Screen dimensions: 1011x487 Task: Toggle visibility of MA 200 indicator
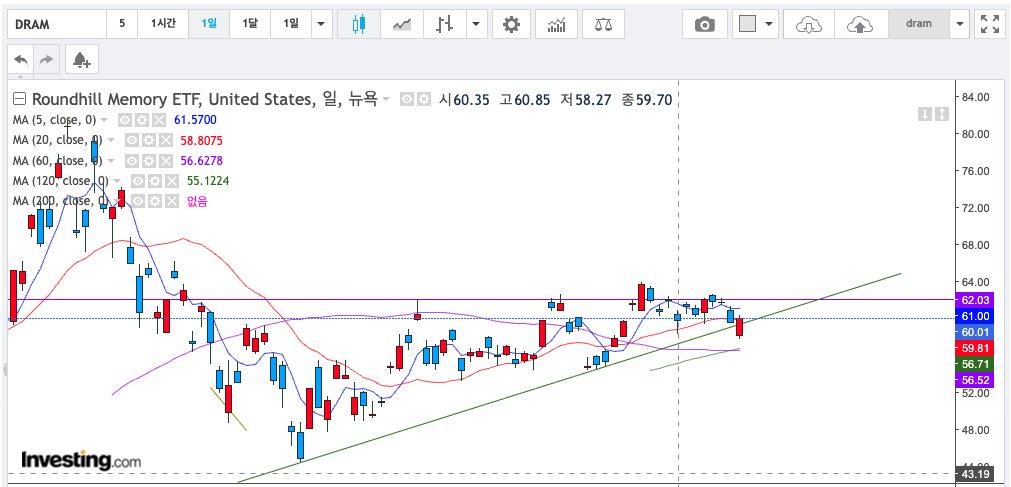[137, 202]
